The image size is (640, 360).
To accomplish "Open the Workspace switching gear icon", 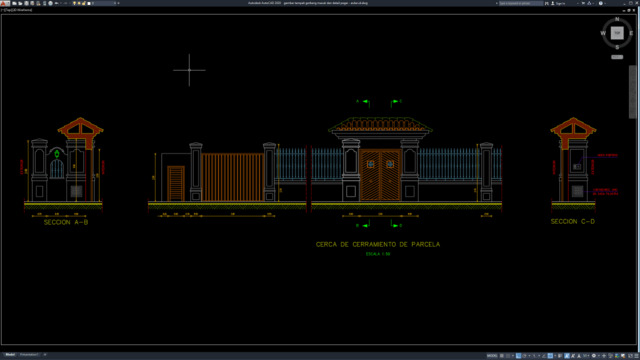I will pos(594,356).
